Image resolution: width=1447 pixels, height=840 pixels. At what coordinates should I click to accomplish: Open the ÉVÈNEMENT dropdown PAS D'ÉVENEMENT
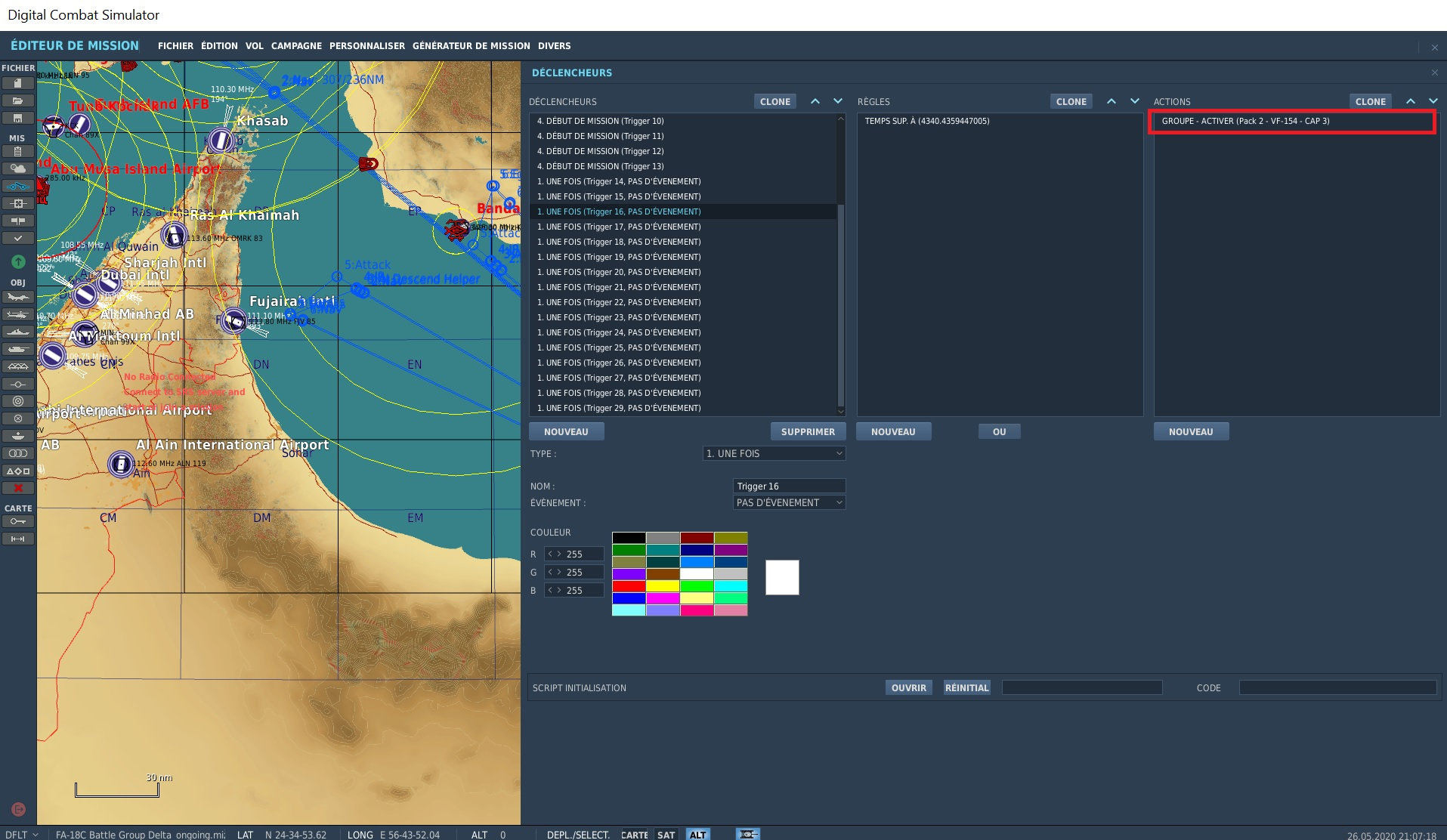coord(789,502)
